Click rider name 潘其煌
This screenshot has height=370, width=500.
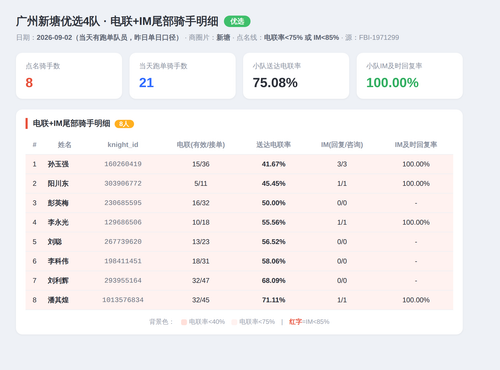coord(58,300)
